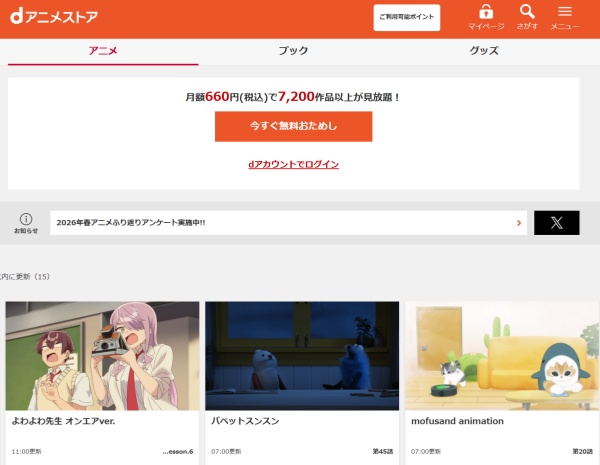
Task: Click 今すぐ無料おためし button
Action: pyautogui.click(x=293, y=126)
